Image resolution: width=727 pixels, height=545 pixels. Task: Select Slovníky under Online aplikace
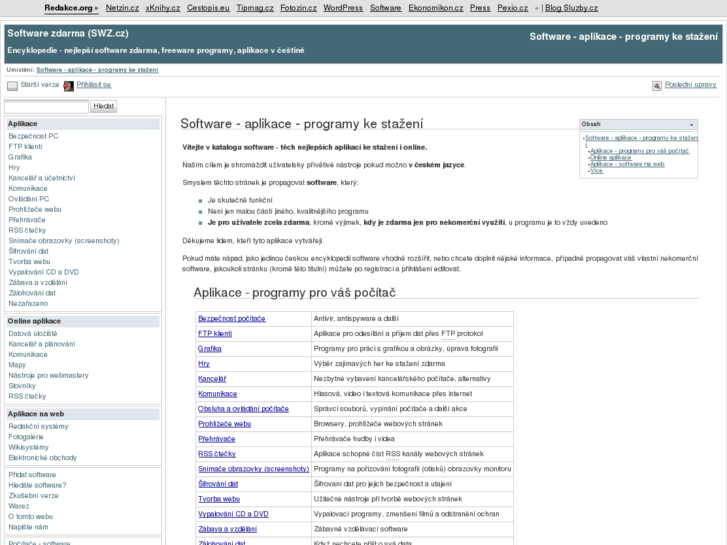click(22, 385)
